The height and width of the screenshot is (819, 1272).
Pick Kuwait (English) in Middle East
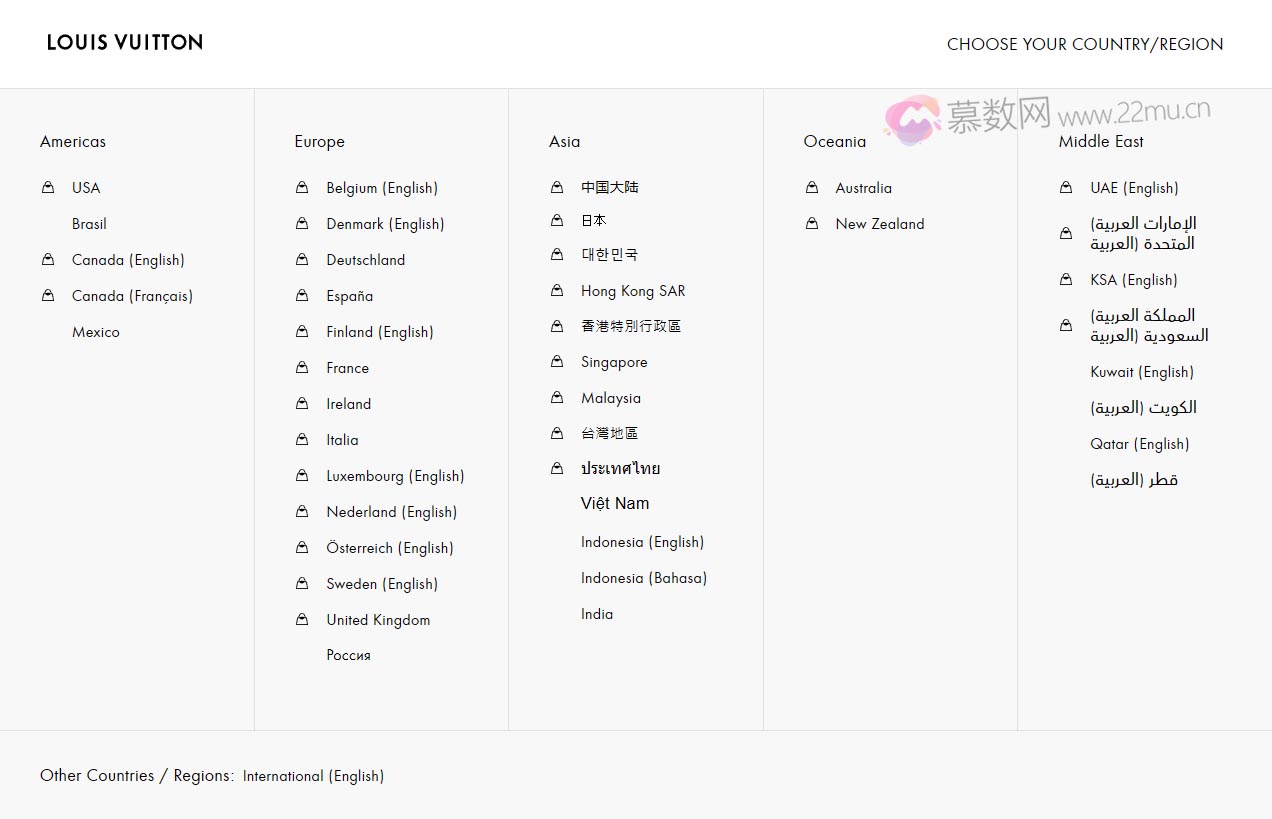(x=1142, y=372)
